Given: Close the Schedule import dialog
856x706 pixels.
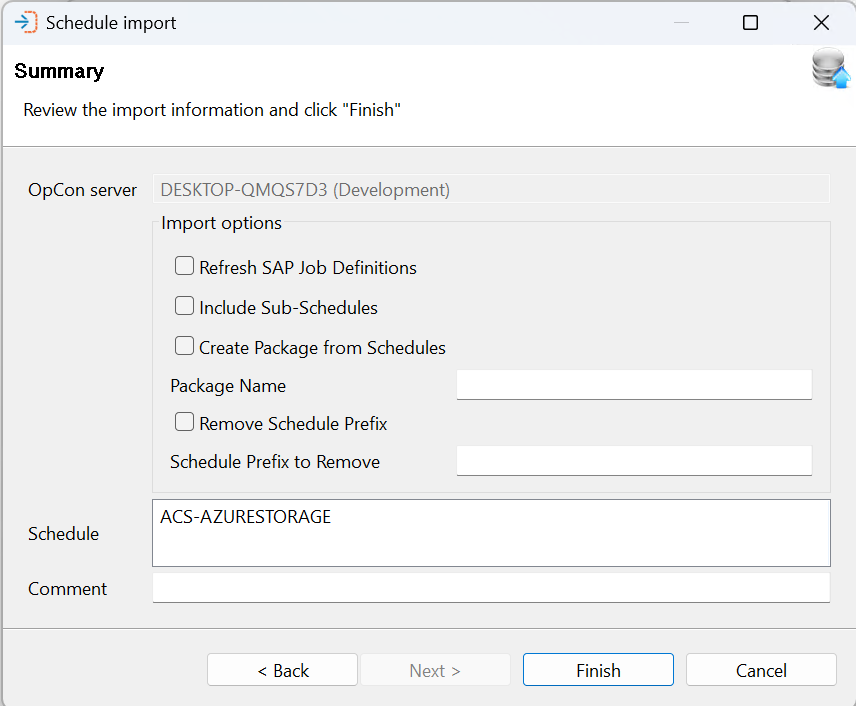Looking at the screenshot, I should point(821,22).
